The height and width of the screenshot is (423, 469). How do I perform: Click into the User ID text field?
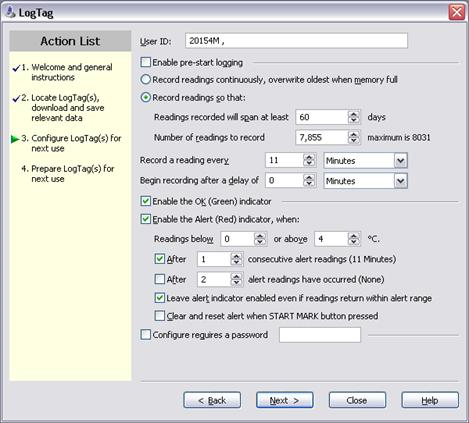click(x=296, y=41)
